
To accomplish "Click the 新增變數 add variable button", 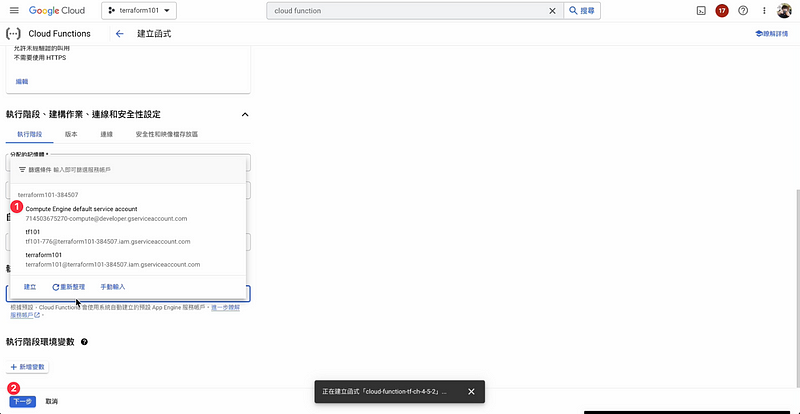I will pyautogui.click(x=28, y=367).
